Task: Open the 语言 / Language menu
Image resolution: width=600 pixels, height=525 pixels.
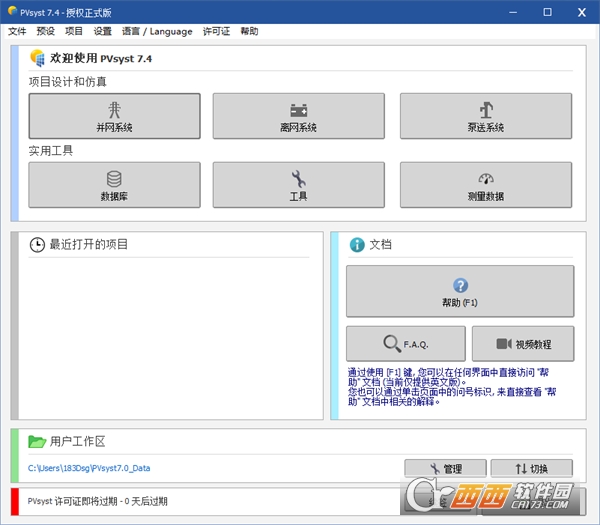Action: tap(157, 31)
